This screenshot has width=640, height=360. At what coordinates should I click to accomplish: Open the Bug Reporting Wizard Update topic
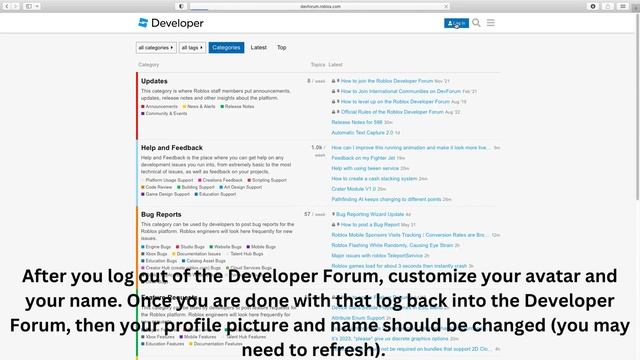pyautogui.click(x=370, y=214)
